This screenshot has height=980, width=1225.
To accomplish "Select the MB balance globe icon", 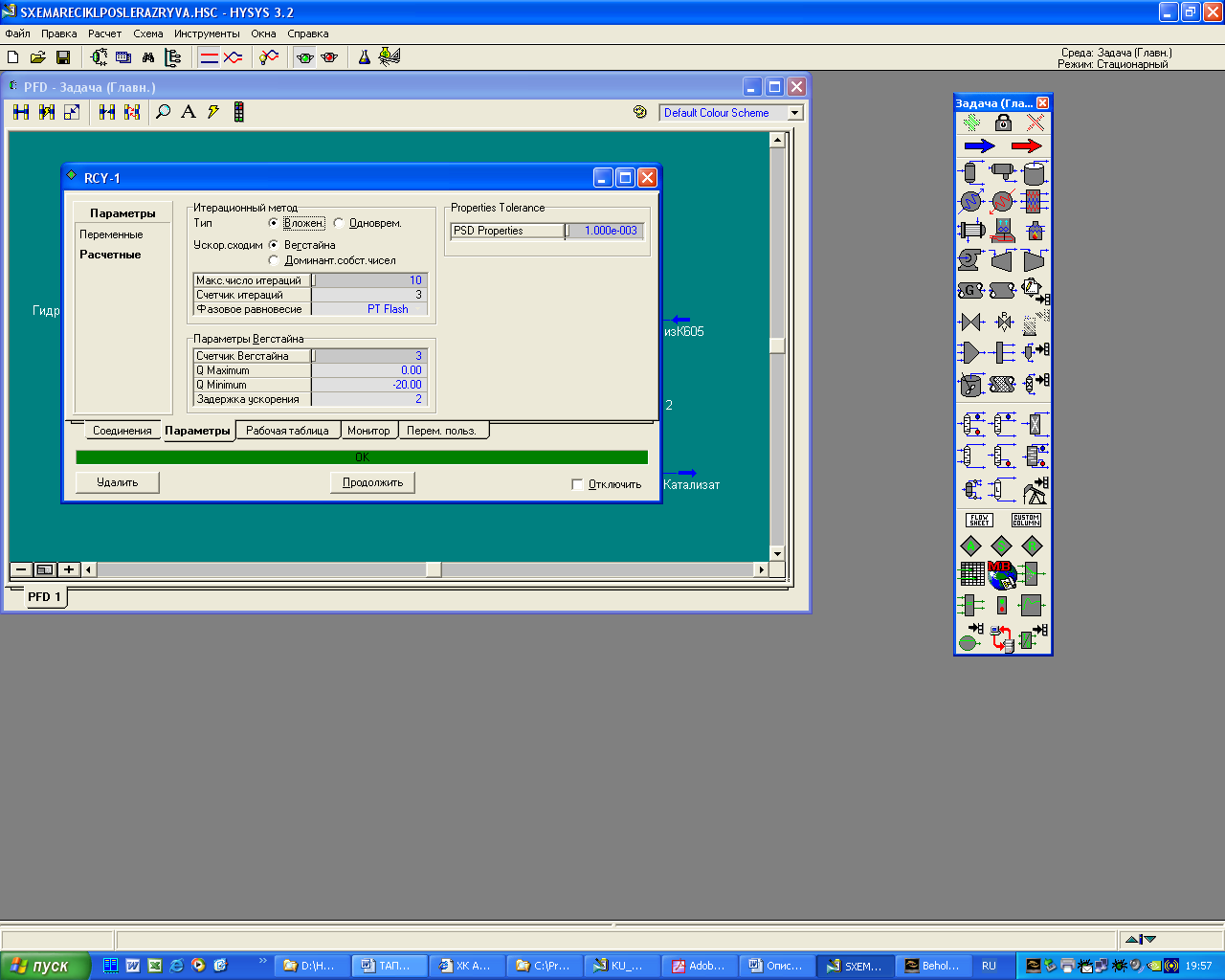I will pos(1001,574).
